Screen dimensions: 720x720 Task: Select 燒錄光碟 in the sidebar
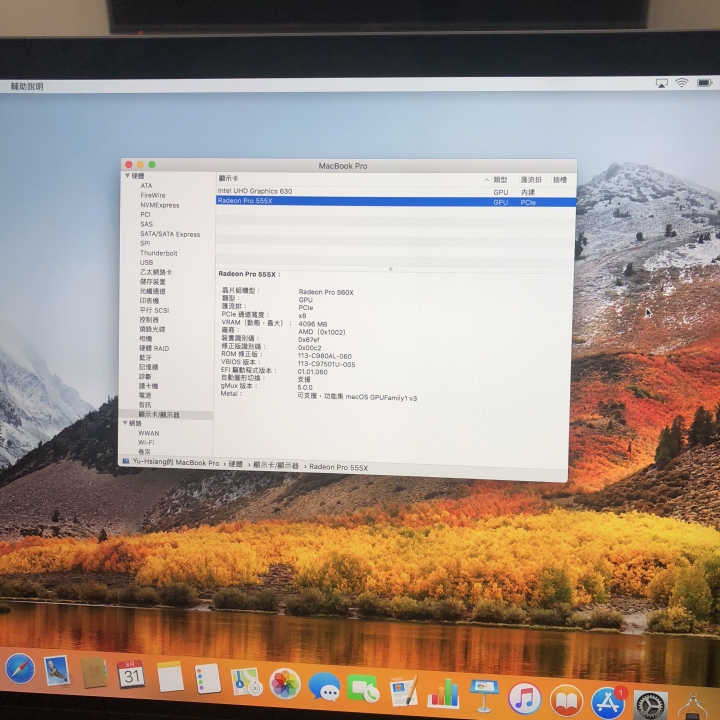(152, 329)
